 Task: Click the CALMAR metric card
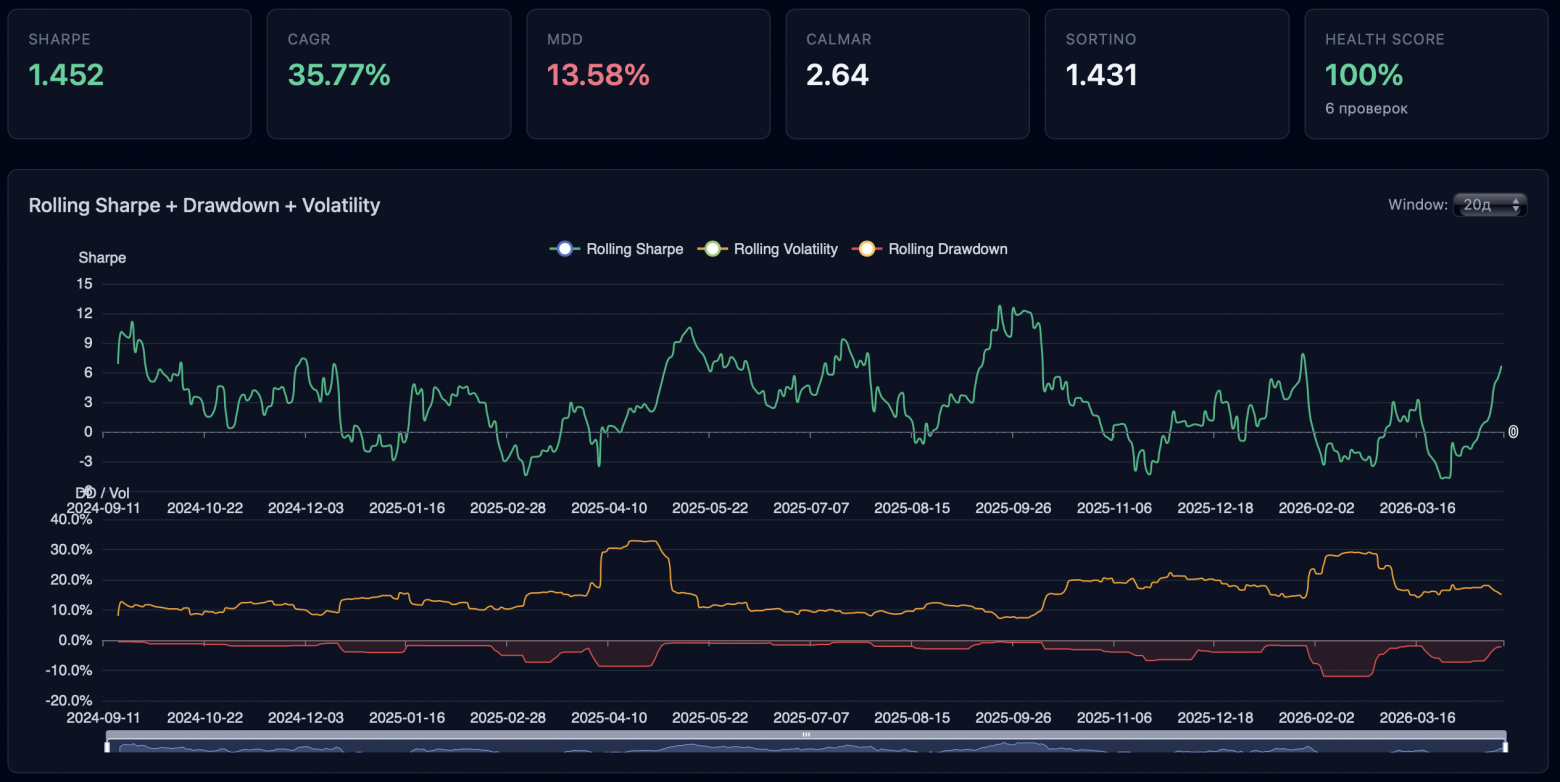907,74
